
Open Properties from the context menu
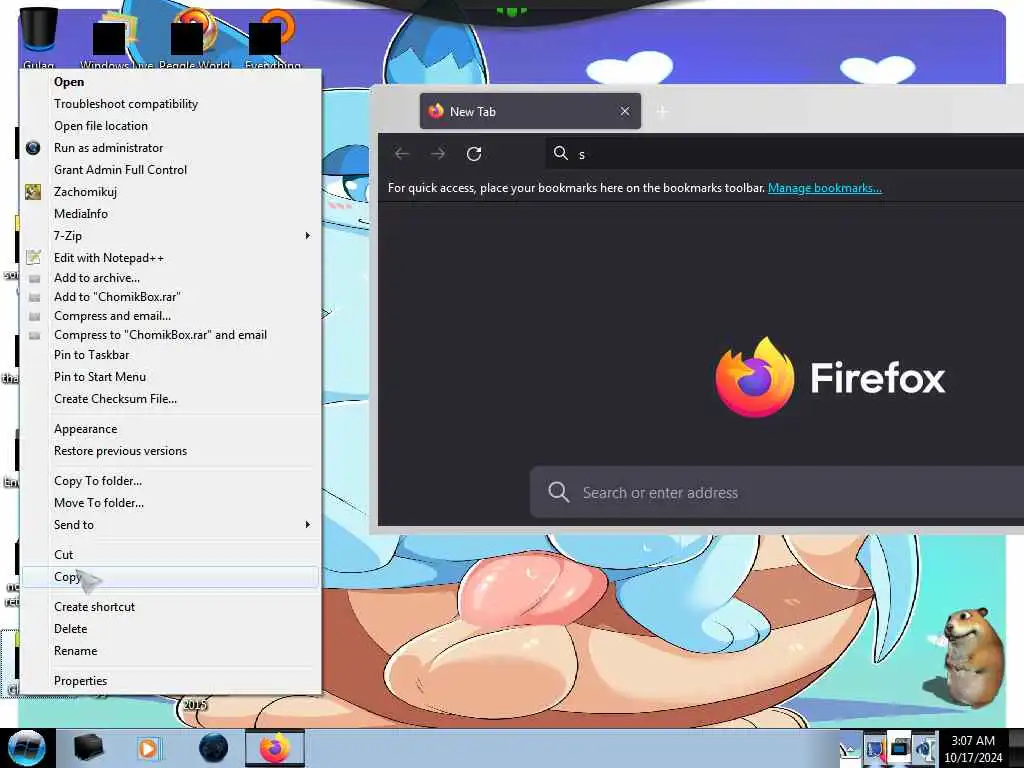point(171,680)
